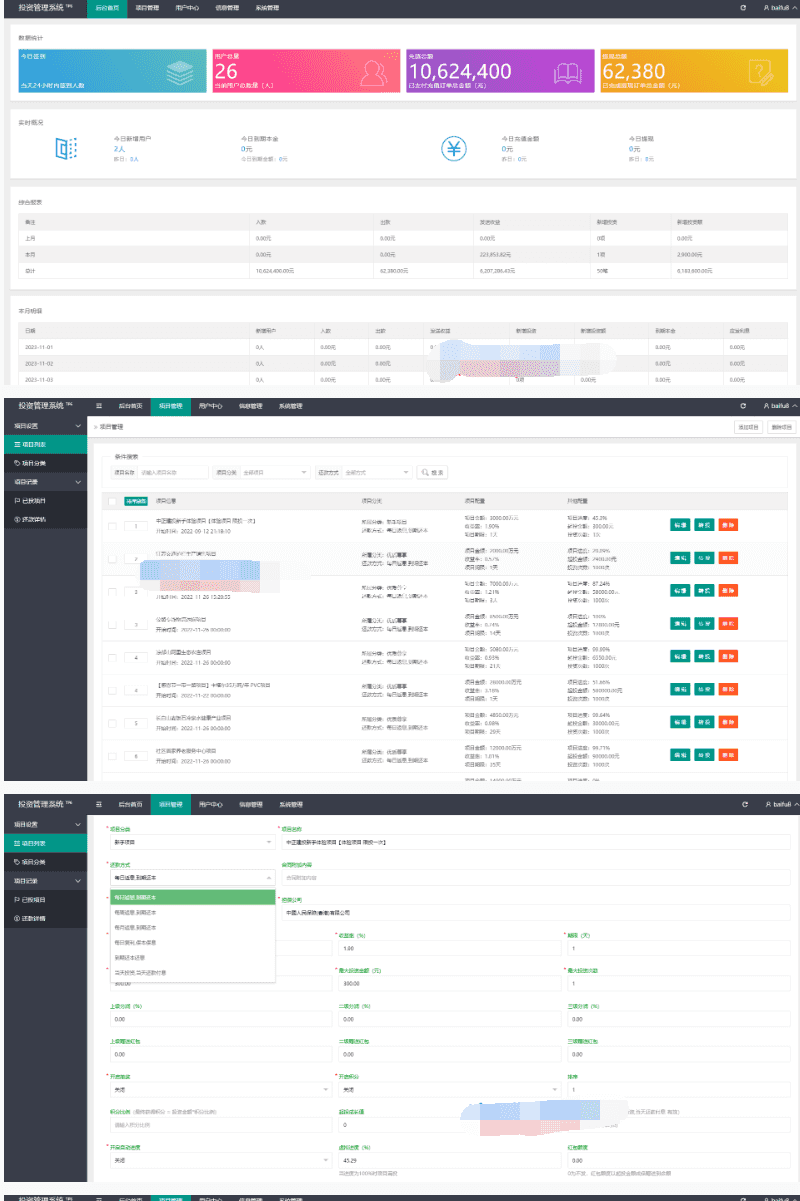Click the orange delete button in the first project row
The image size is (800, 1201).
pyautogui.click(x=727, y=525)
